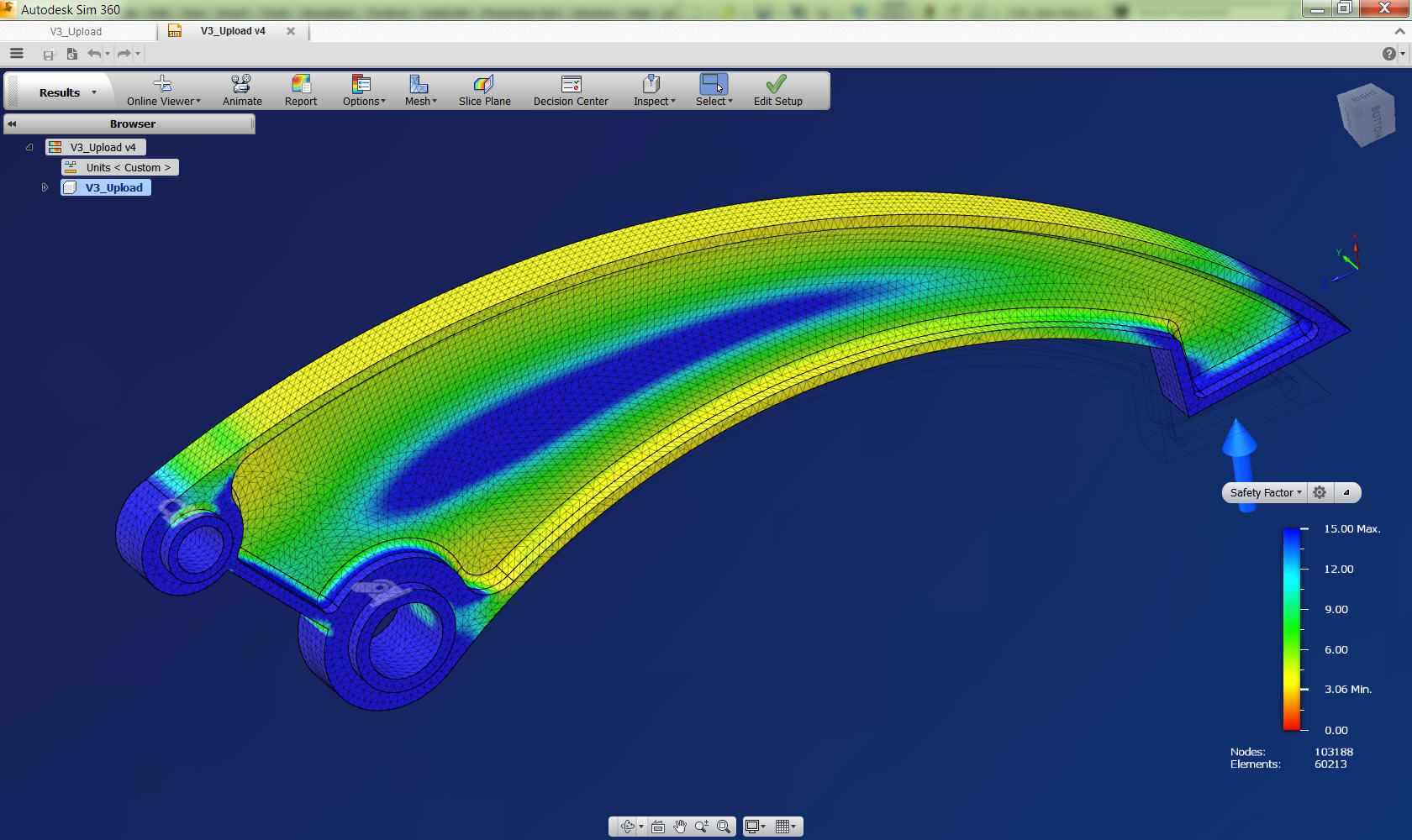The width and height of the screenshot is (1412, 840).
Task: Open the Options toolbar menu
Action: pyautogui.click(x=364, y=91)
